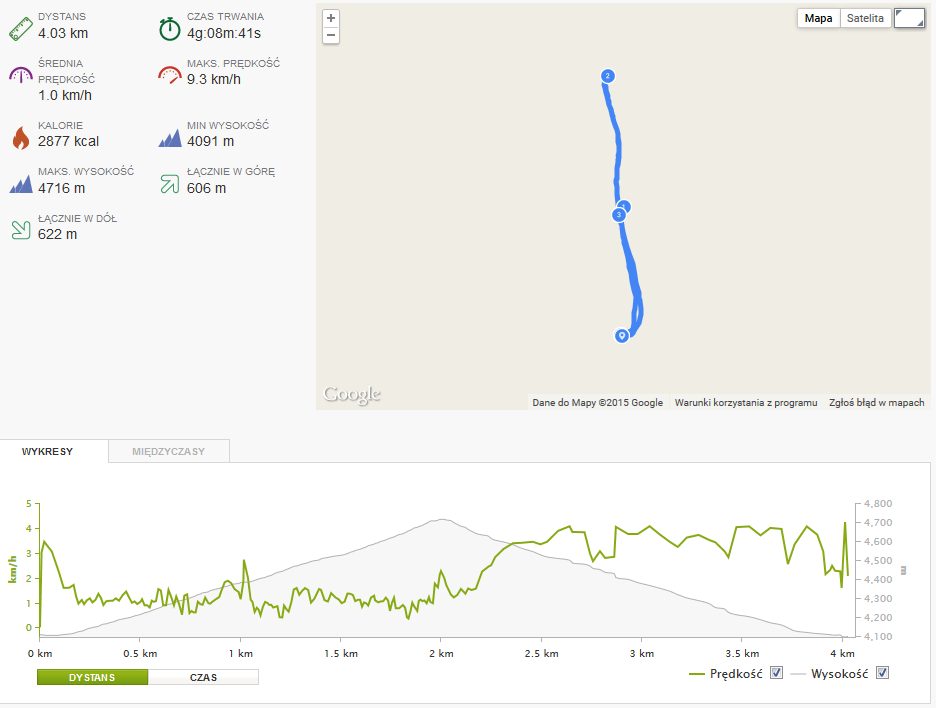This screenshot has width=936, height=708.
Task: Click the total ascent arrow icon
Action: tap(170, 184)
